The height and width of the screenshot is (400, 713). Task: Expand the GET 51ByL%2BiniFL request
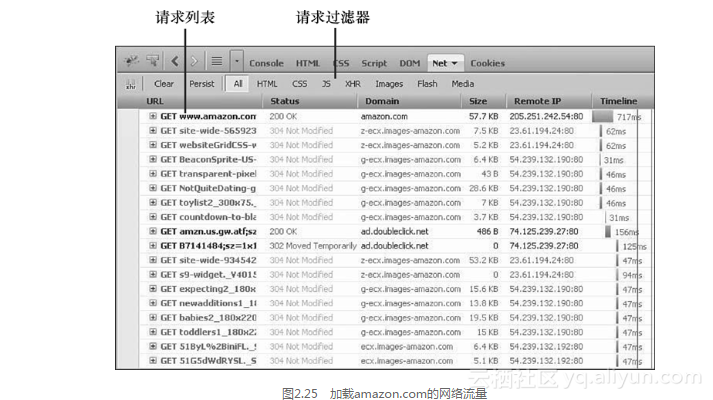[153, 346]
